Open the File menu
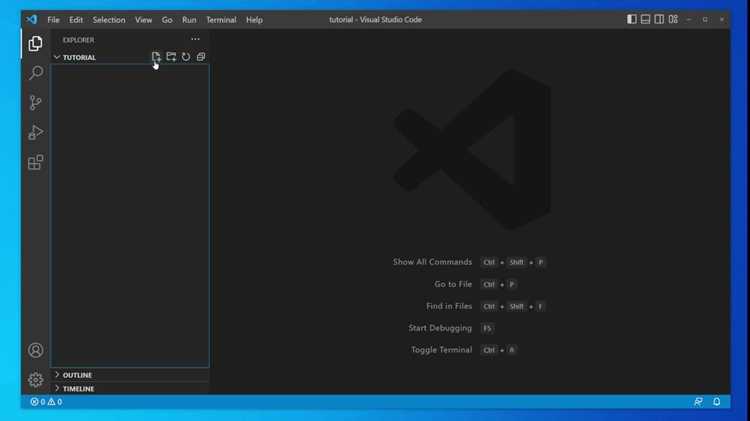Image resolution: width=750 pixels, height=421 pixels. pyautogui.click(x=54, y=20)
